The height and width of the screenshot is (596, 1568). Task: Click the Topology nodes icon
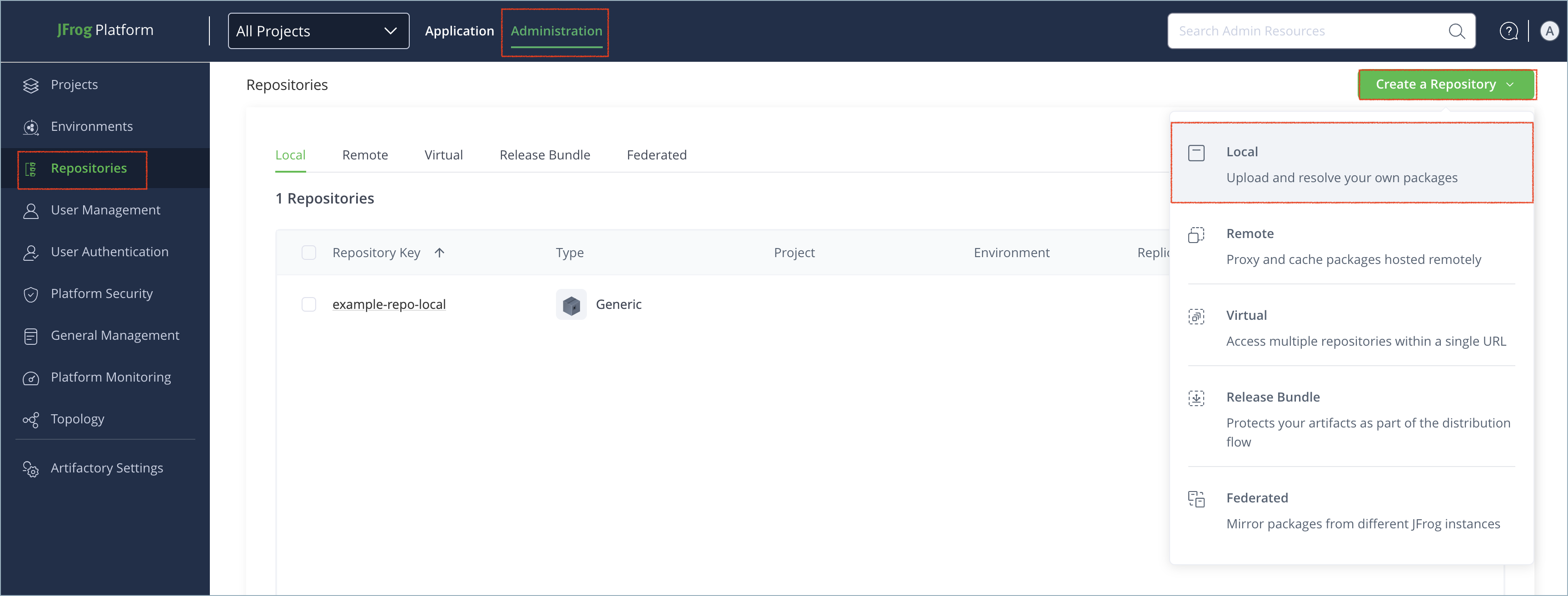(x=30, y=420)
